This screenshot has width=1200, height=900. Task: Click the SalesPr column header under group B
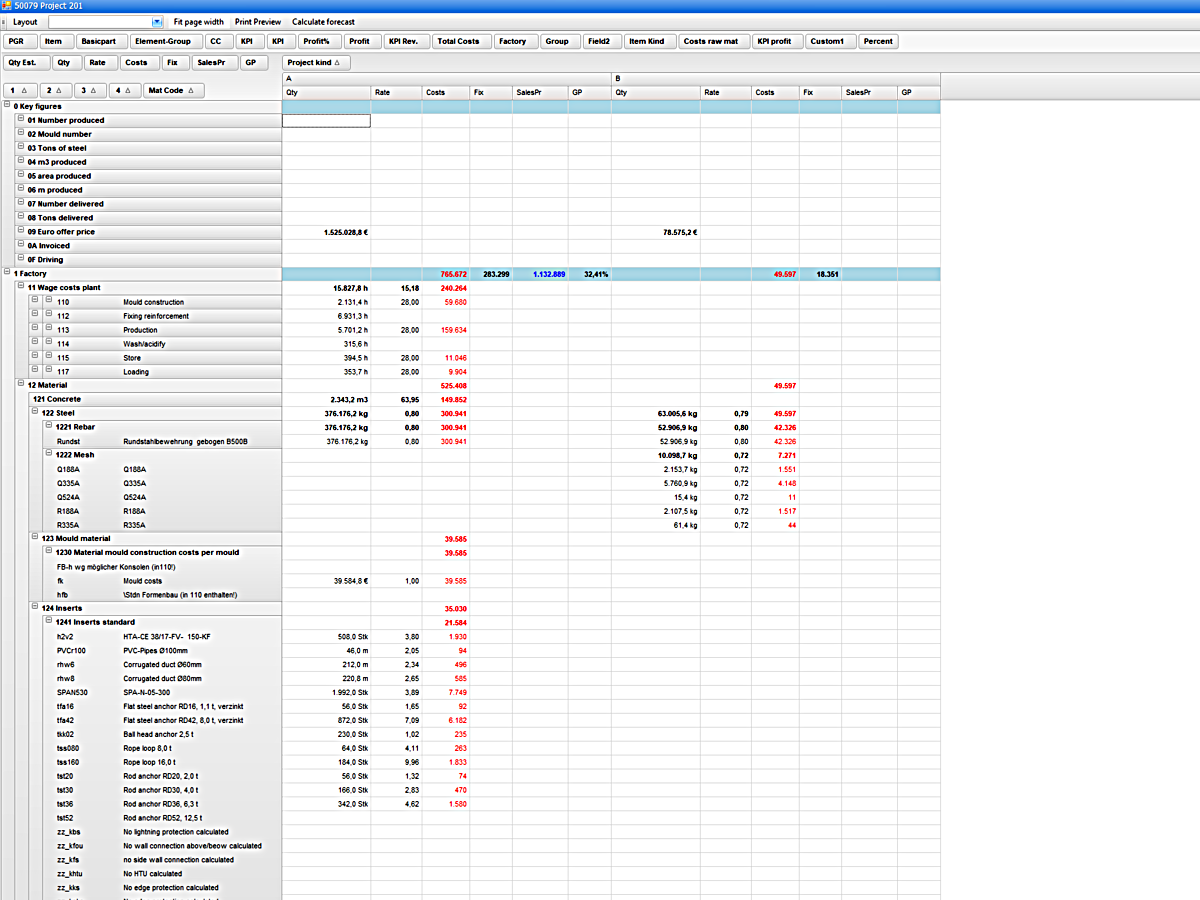[x=869, y=92]
